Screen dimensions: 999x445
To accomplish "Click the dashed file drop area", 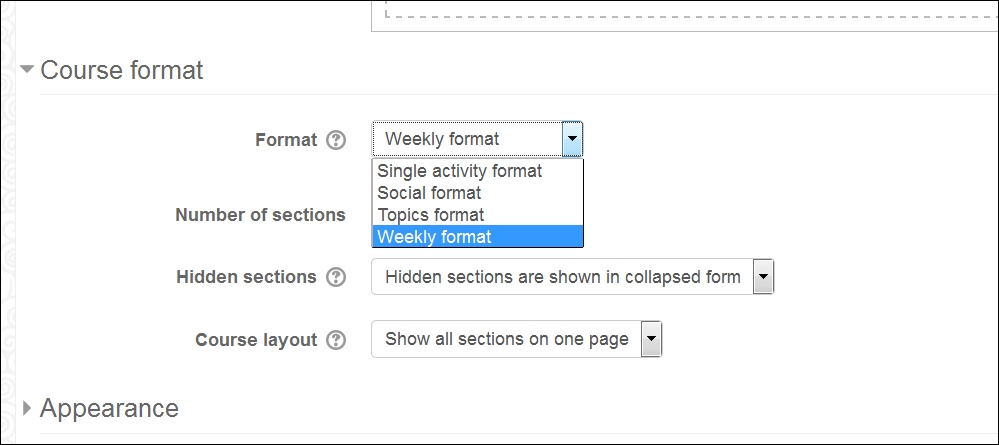I will click(685, 15).
